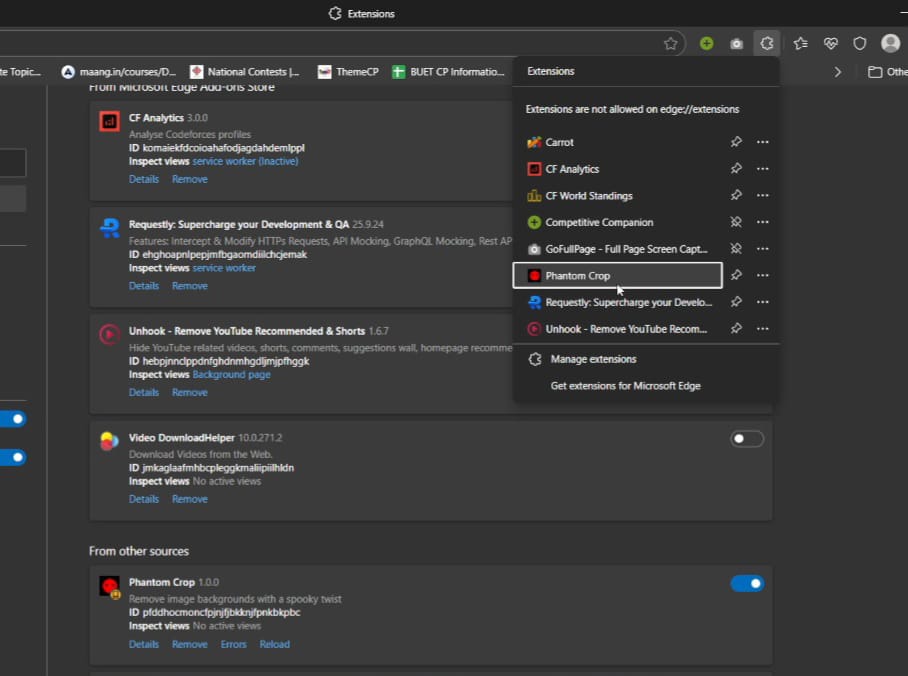Click GoFullPage camera icon in toolbar
The width and height of the screenshot is (908, 676).
coord(736,43)
